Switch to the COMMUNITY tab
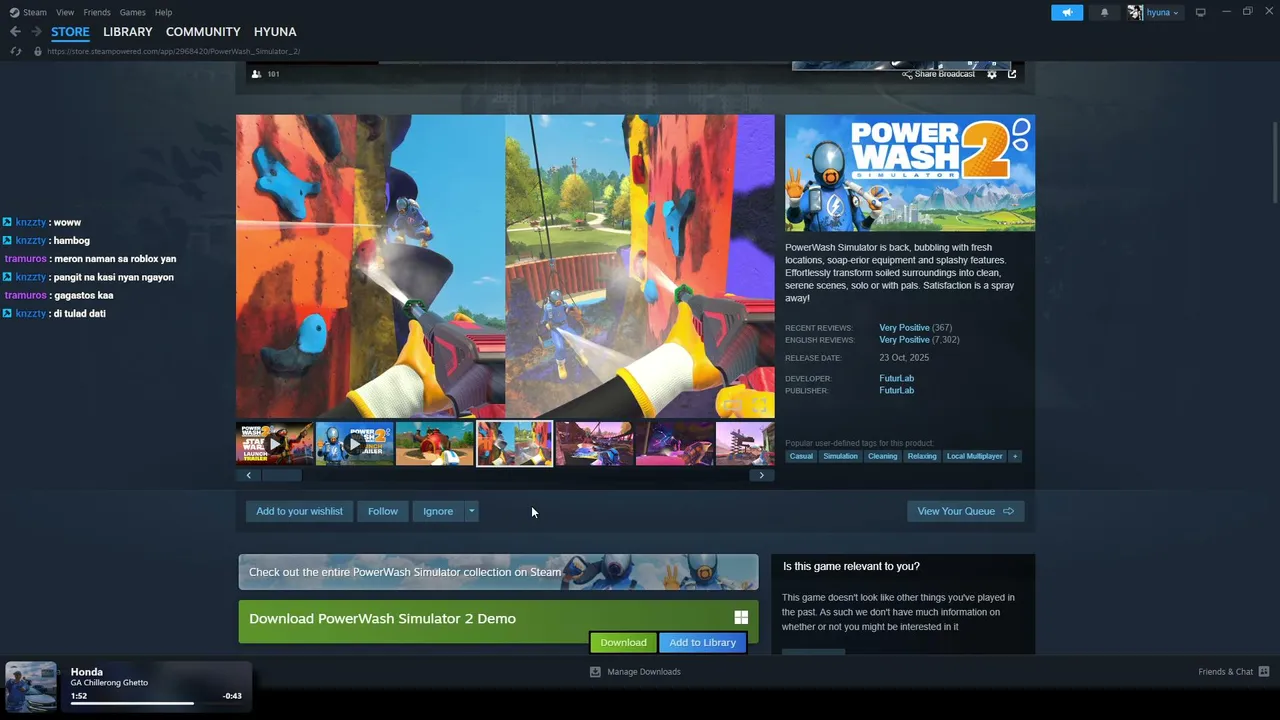Image resolution: width=1280 pixels, height=720 pixels. tap(203, 32)
